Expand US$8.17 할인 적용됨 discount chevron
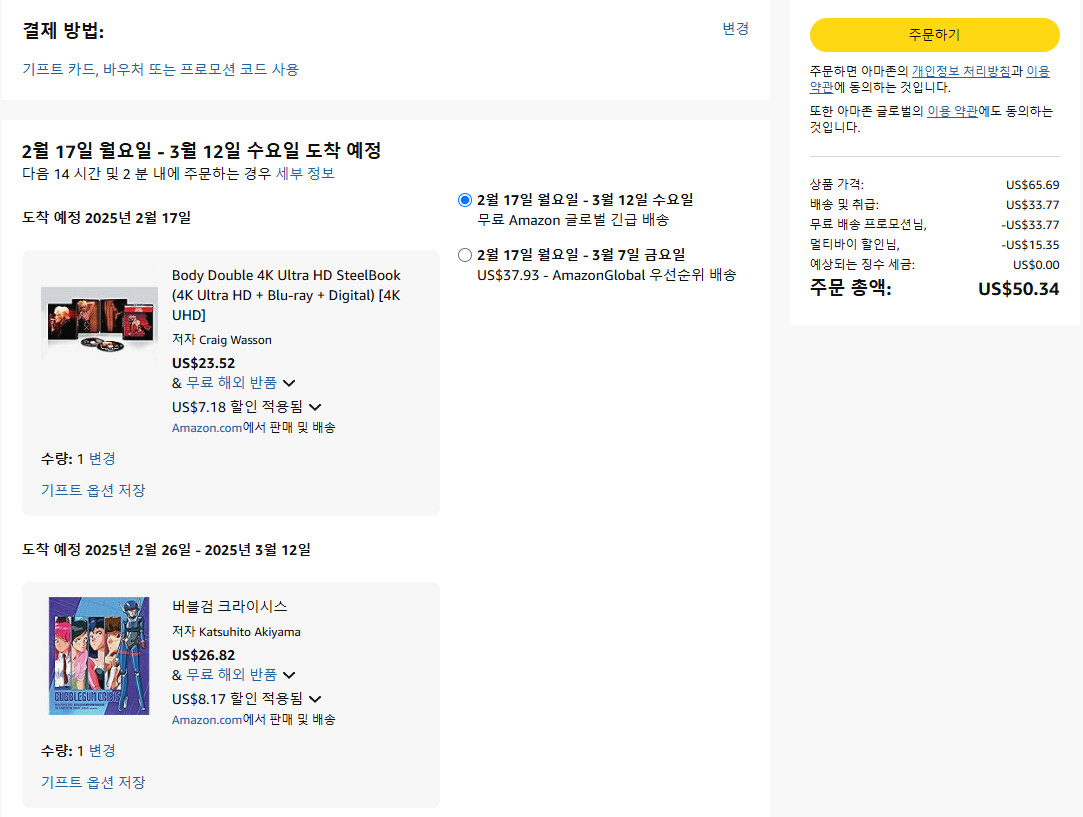1083x817 pixels. pyautogui.click(x=315, y=700)
